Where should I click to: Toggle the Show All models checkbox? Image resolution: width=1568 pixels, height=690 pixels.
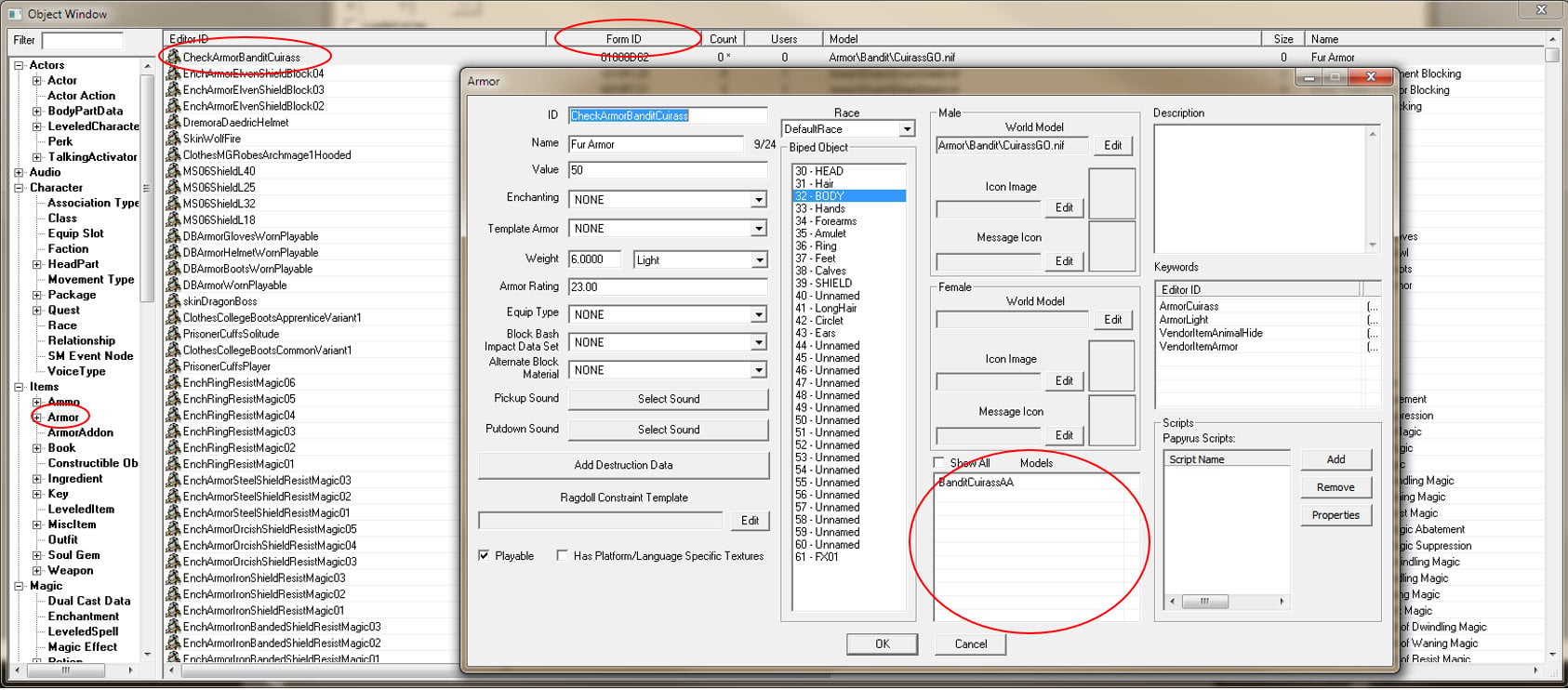[x=938, y=462]
